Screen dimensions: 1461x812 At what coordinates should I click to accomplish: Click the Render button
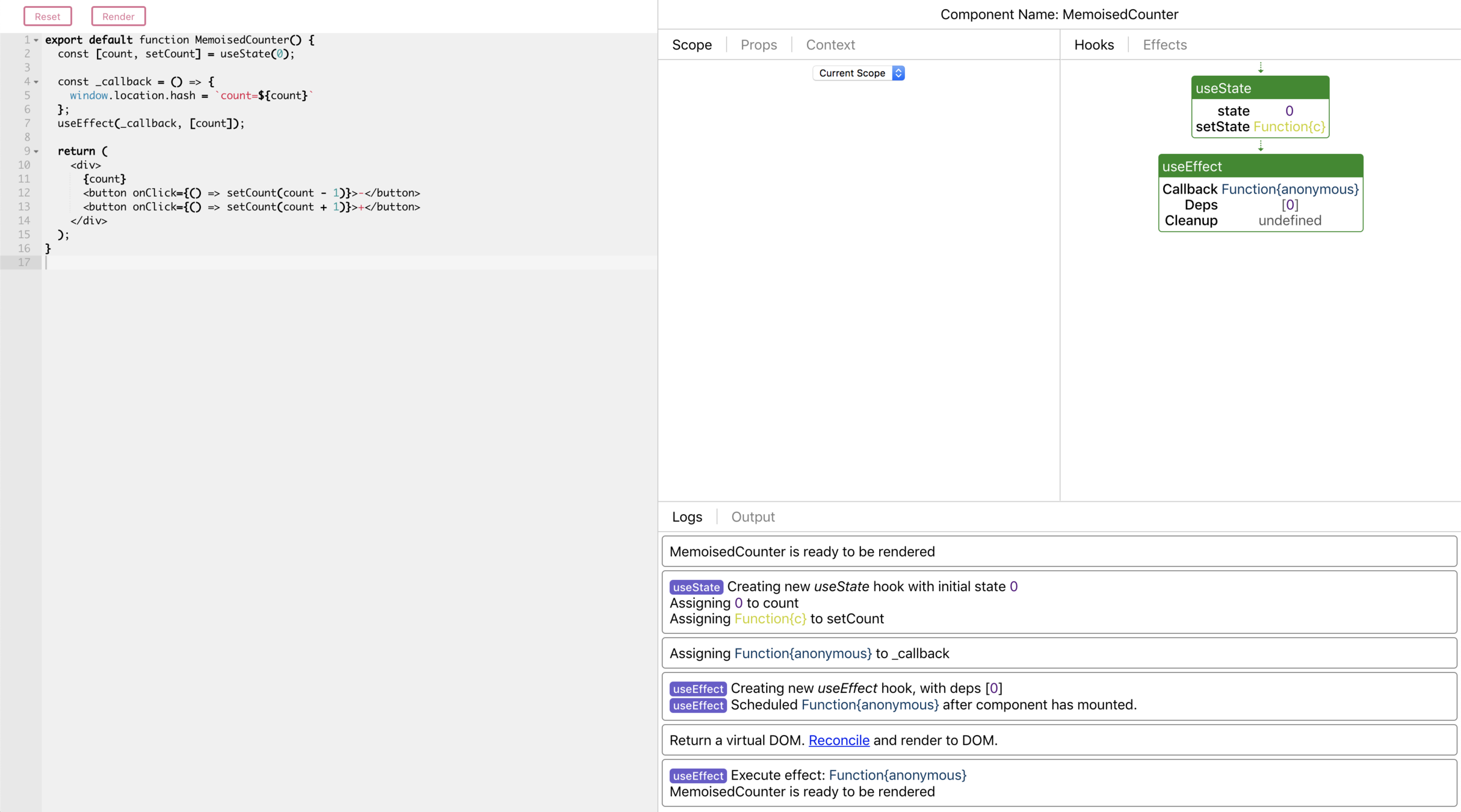point(118,16)
